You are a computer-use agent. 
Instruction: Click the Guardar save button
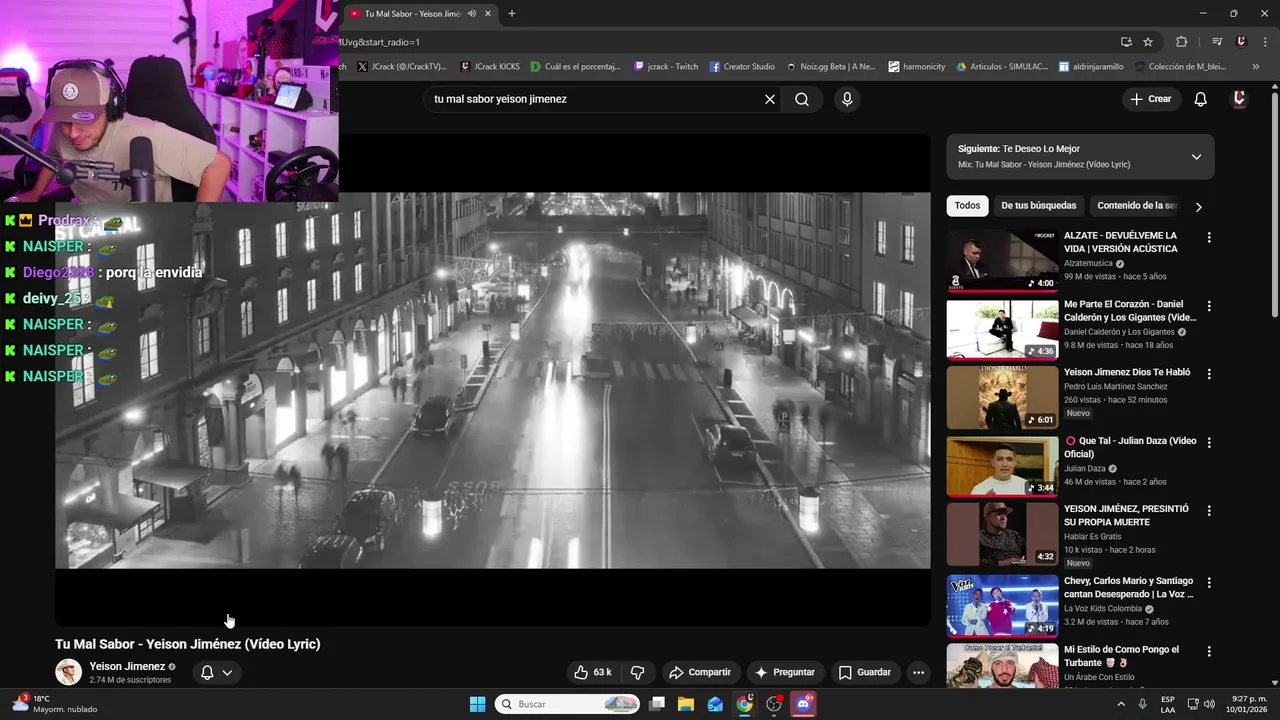pyautogui.click(x=864, y=672)
